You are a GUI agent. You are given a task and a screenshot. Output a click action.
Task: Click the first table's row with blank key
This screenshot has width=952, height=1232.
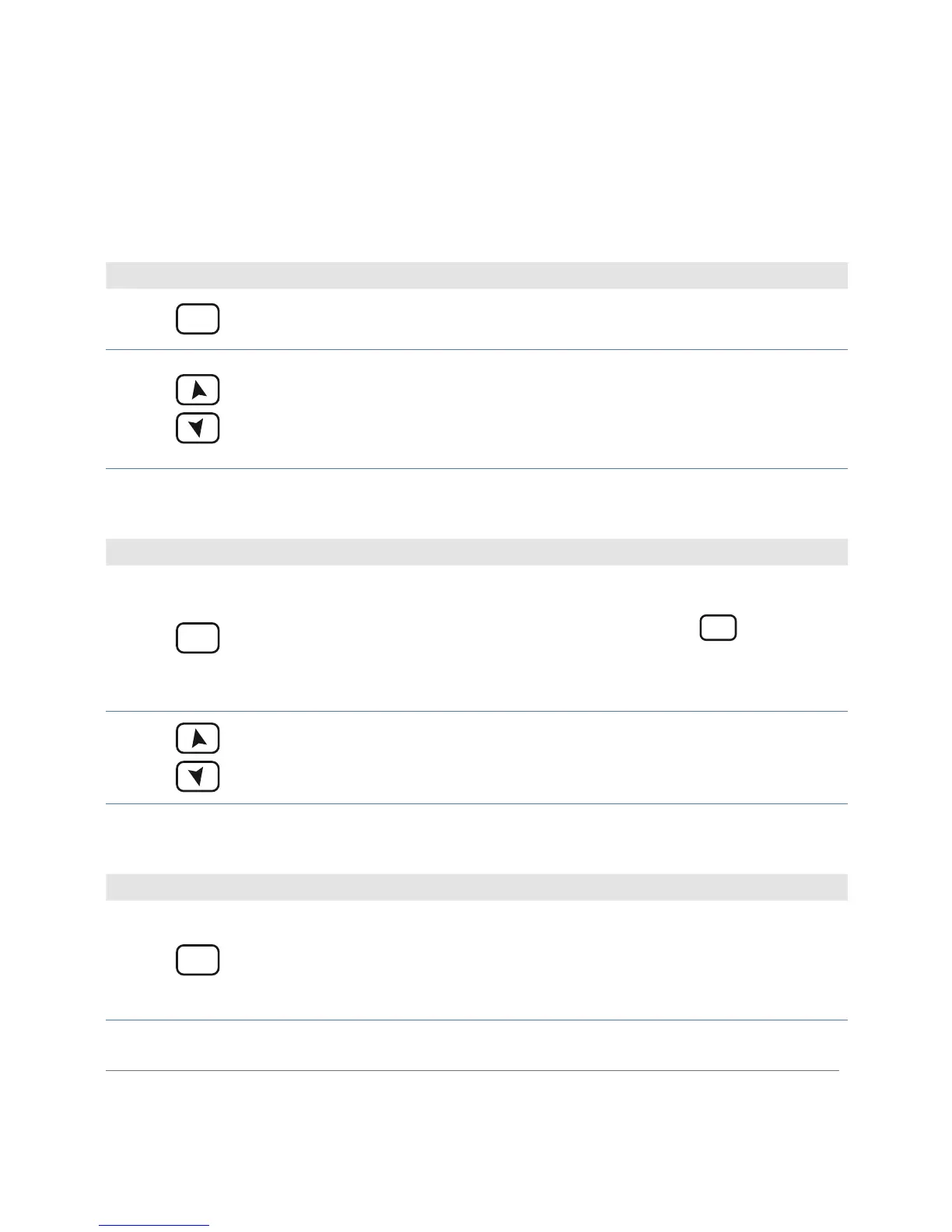(x=476, y=319)
